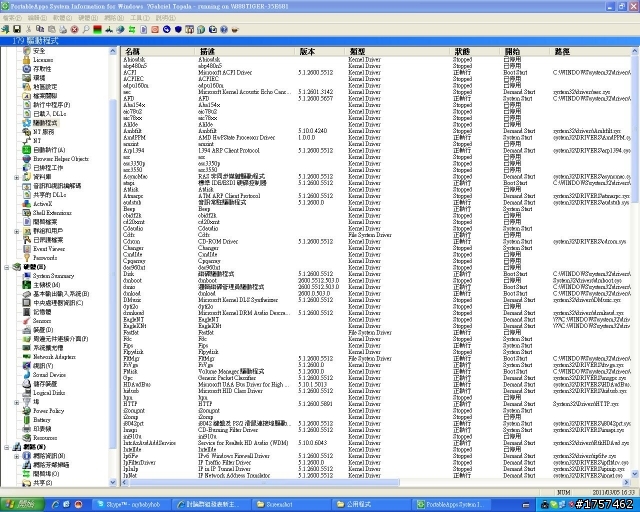Collapse the 網路(N) tree node
The width and height of the screenshot is (640, 512).
click(7, 447)
